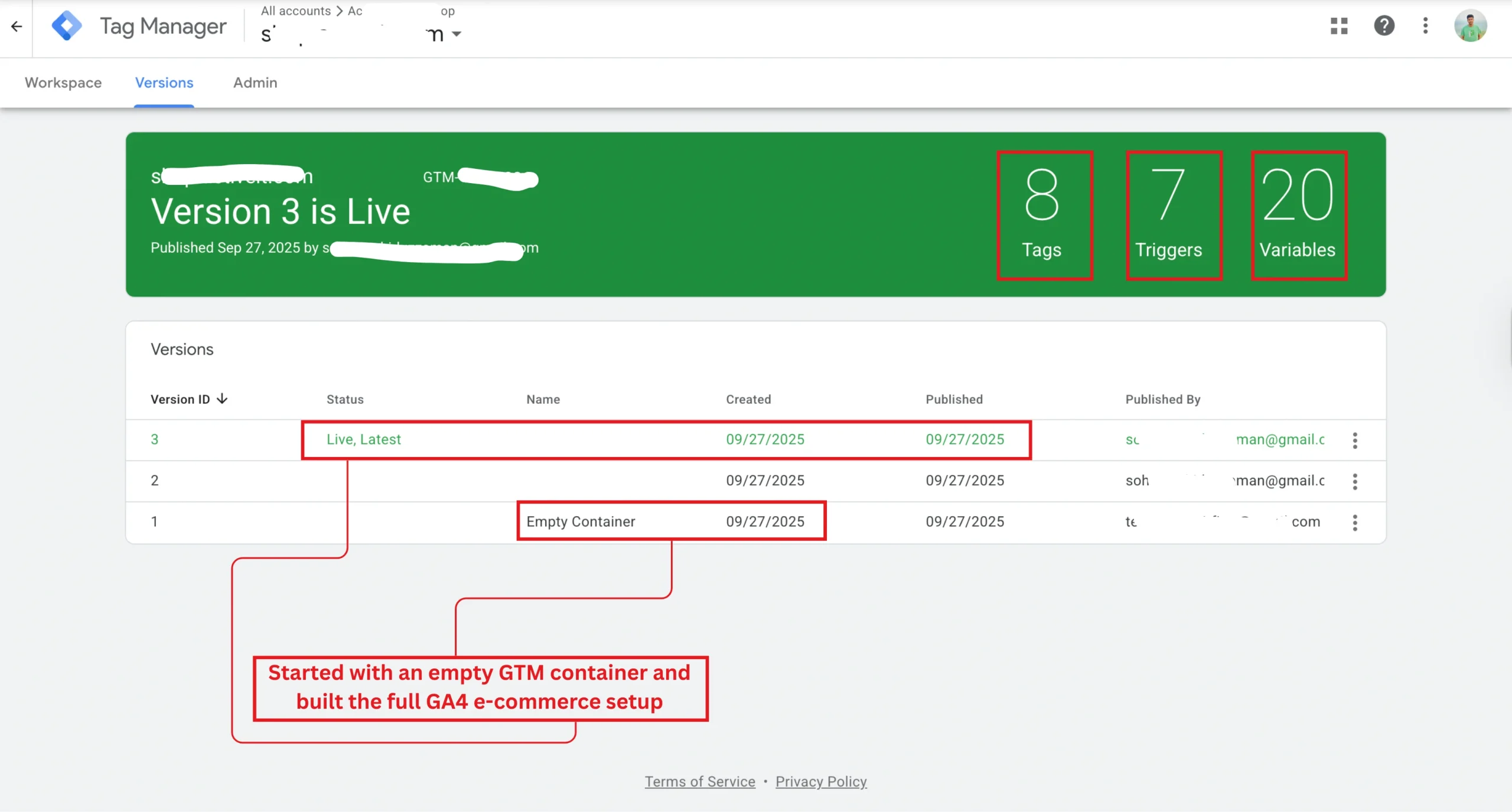Image resolution: width=1512 pixels, height=812 pixels.
Task: Click the Tag Manager logo icon
Action: 67,26
